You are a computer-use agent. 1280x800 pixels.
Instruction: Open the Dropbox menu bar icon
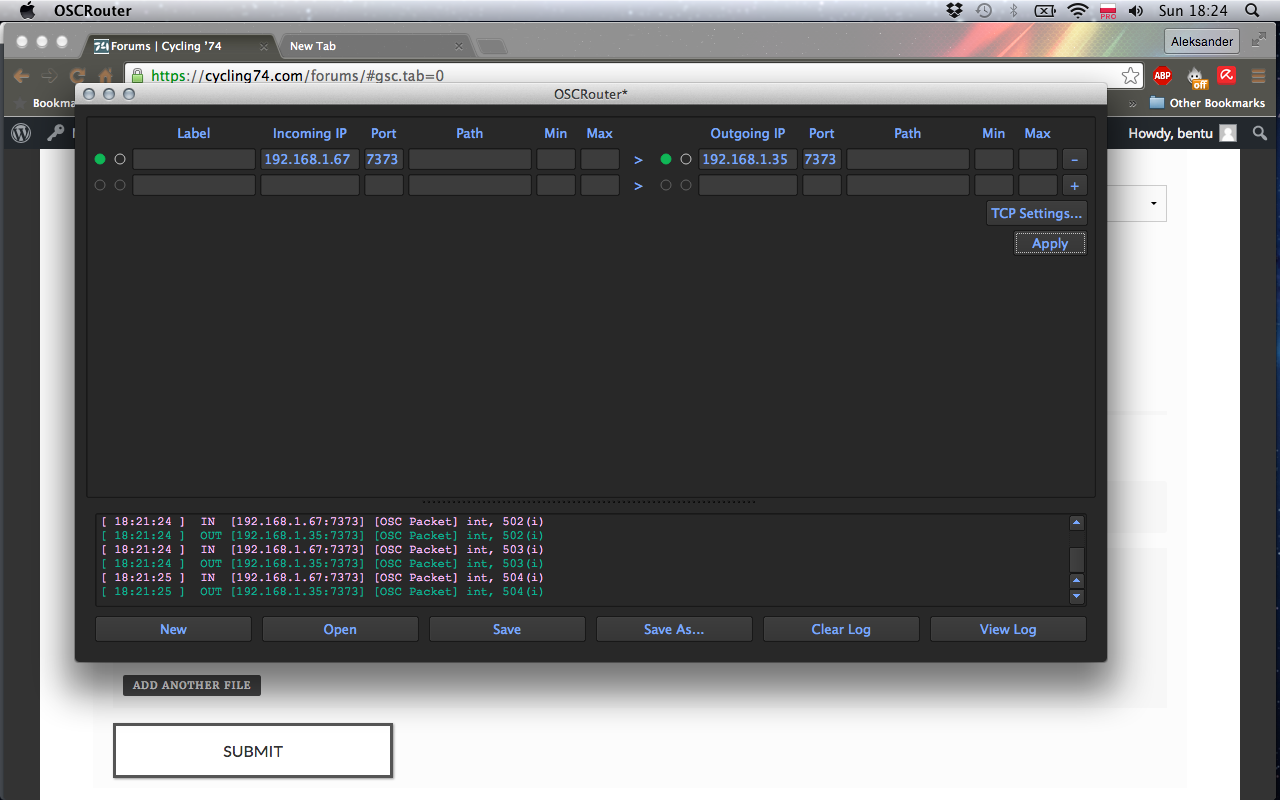[954, 11]
